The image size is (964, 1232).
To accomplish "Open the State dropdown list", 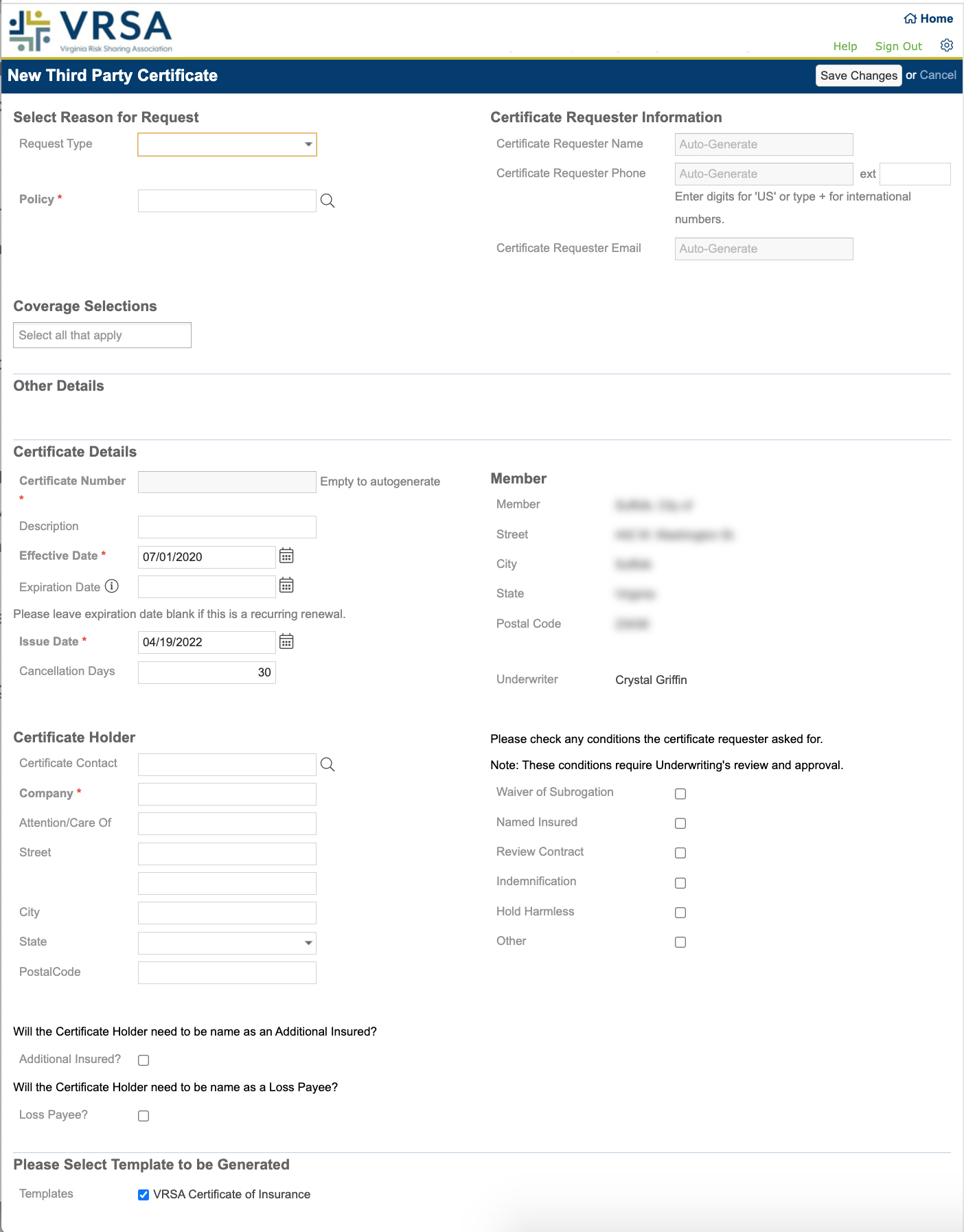I will [227, 943].
